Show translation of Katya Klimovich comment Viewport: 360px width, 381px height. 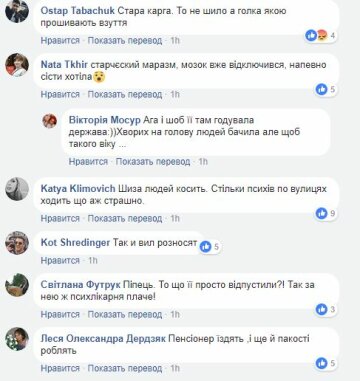[125, 218]
